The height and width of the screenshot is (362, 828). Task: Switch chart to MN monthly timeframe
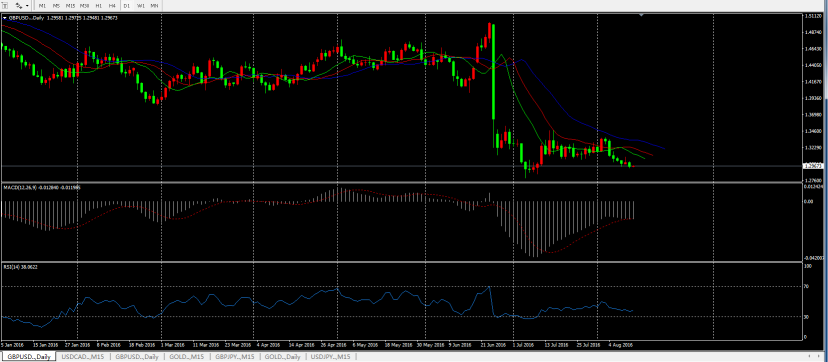tap(154, 5)
